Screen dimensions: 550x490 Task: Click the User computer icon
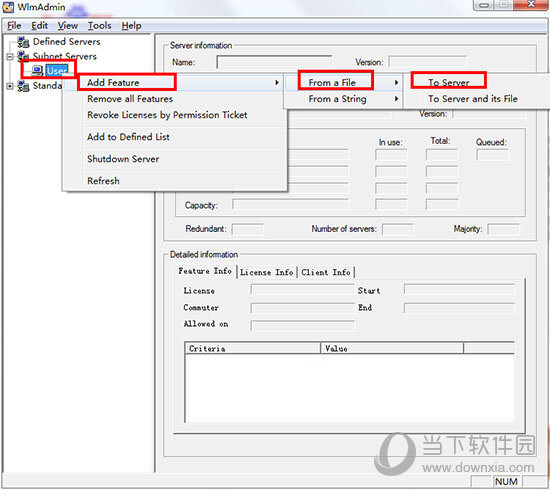[x=37, y=71]
